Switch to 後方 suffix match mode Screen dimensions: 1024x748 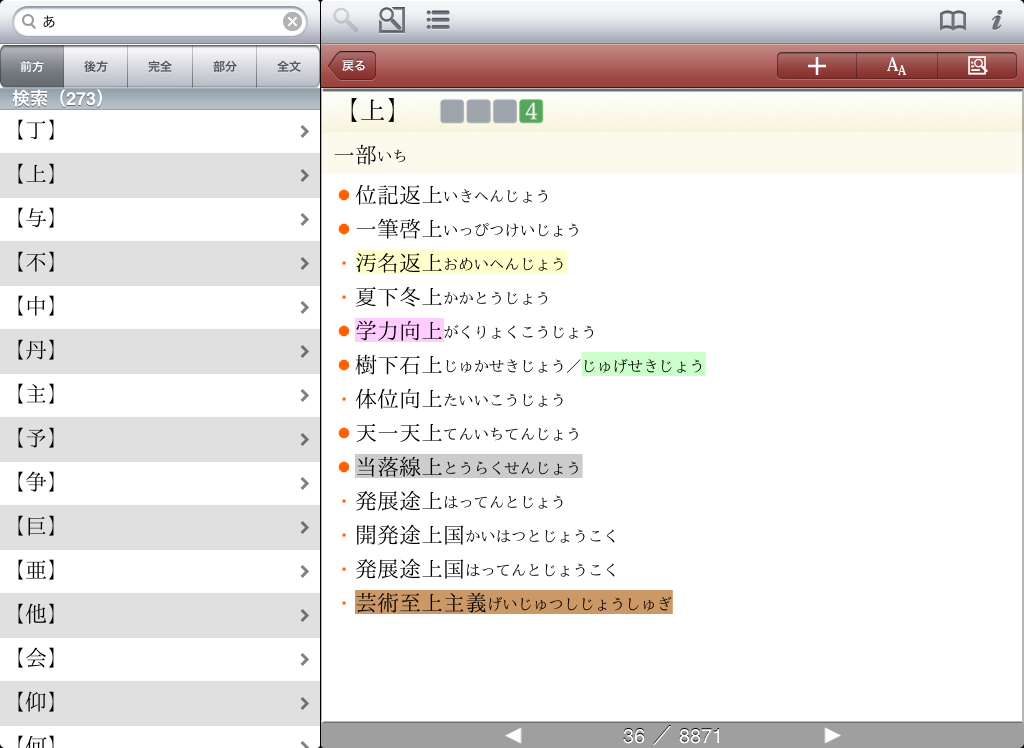point(96,67)
